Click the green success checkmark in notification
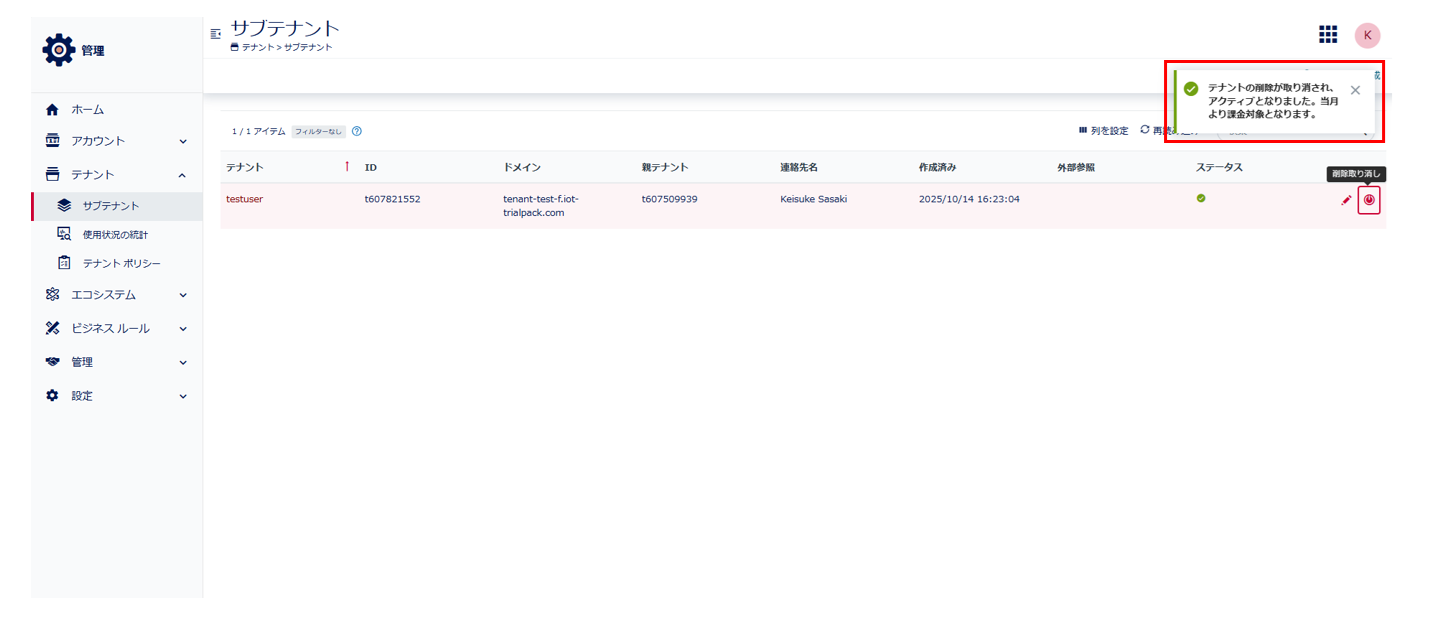 pos(1190,89)
